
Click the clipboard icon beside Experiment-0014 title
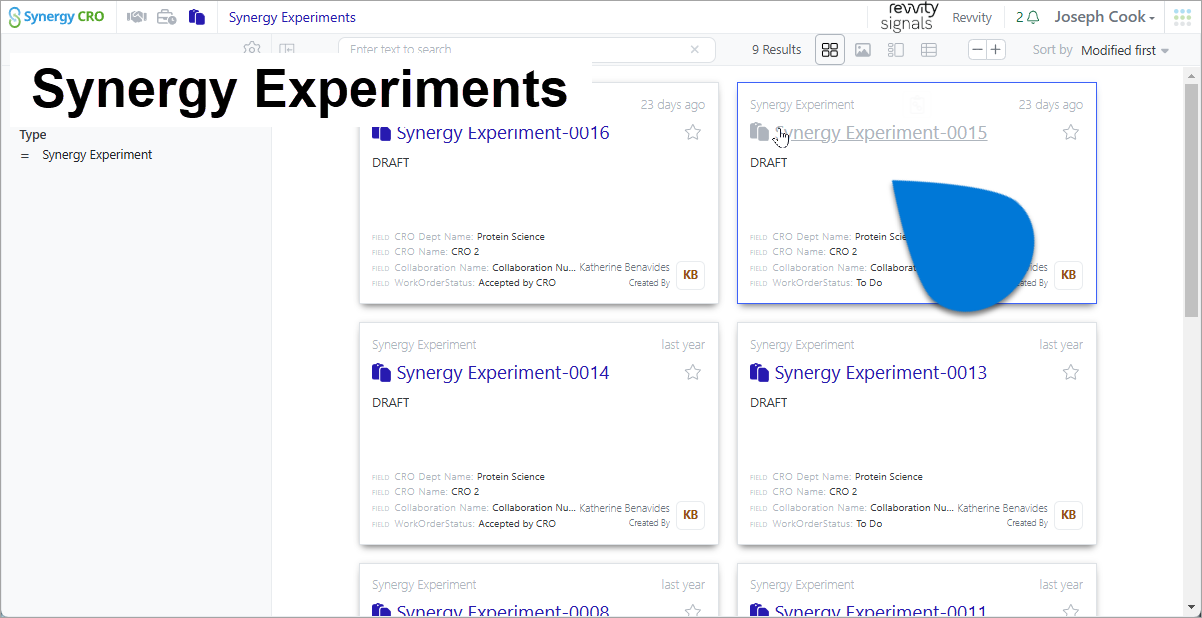coord(381,373)
